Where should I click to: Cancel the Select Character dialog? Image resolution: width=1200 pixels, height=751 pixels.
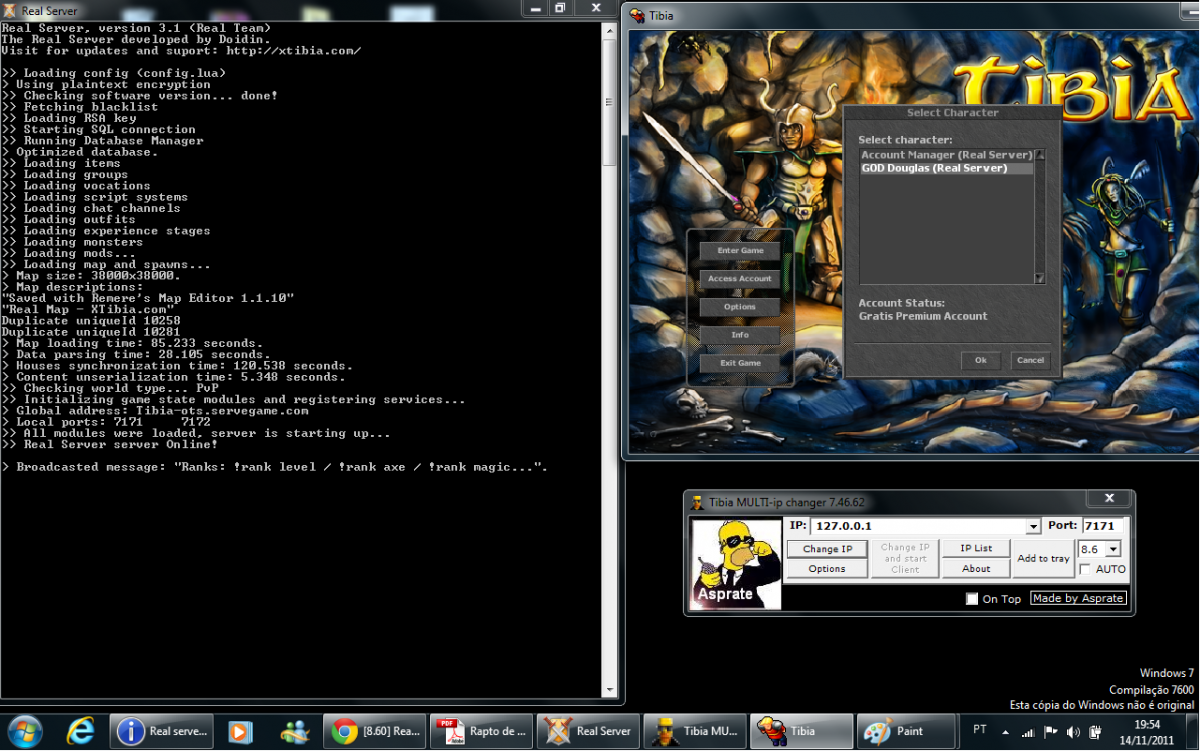tap(1030, 360)
